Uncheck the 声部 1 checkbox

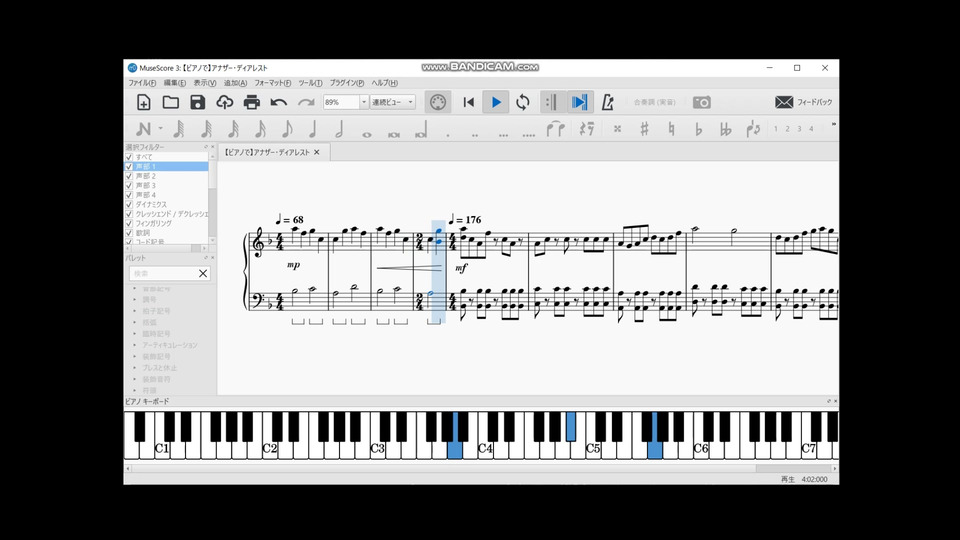pyautogui.click(x=129, y=167)
